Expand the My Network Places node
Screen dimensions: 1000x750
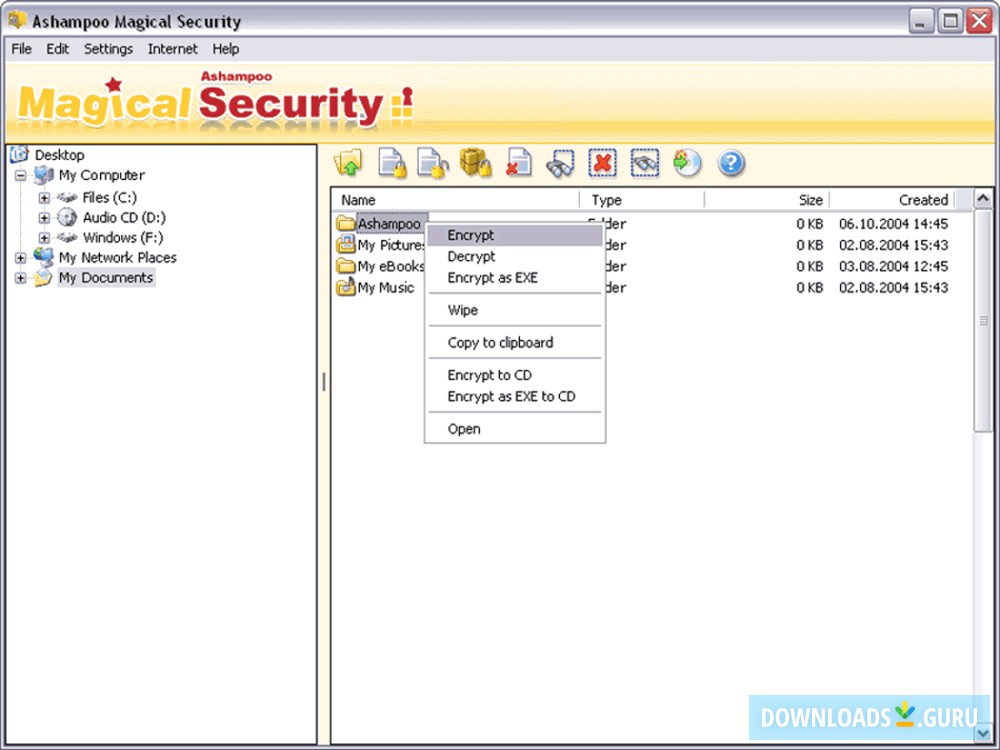tap(20, 258)
